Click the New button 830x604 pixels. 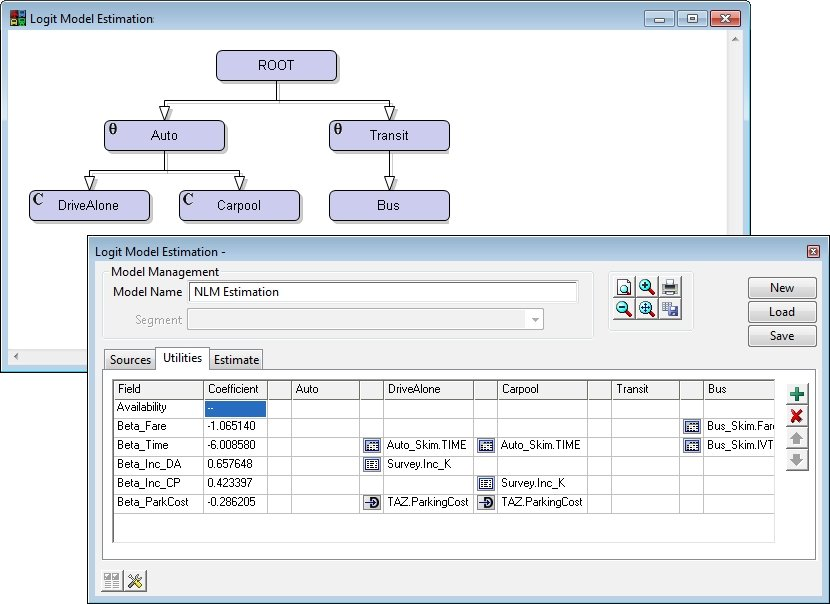[781, 288]
